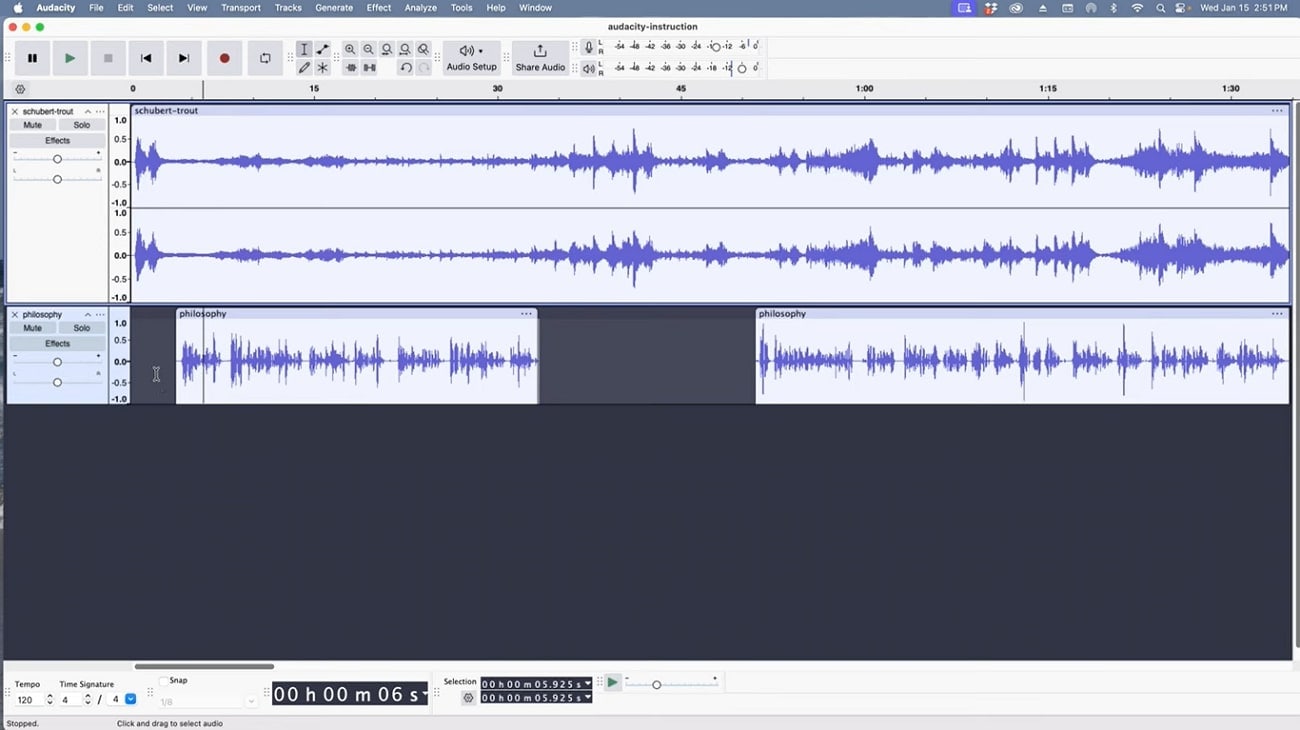Screen dimensions: 1300x730
Task: Open the timeline options gear icon
Action: point(20,89)
